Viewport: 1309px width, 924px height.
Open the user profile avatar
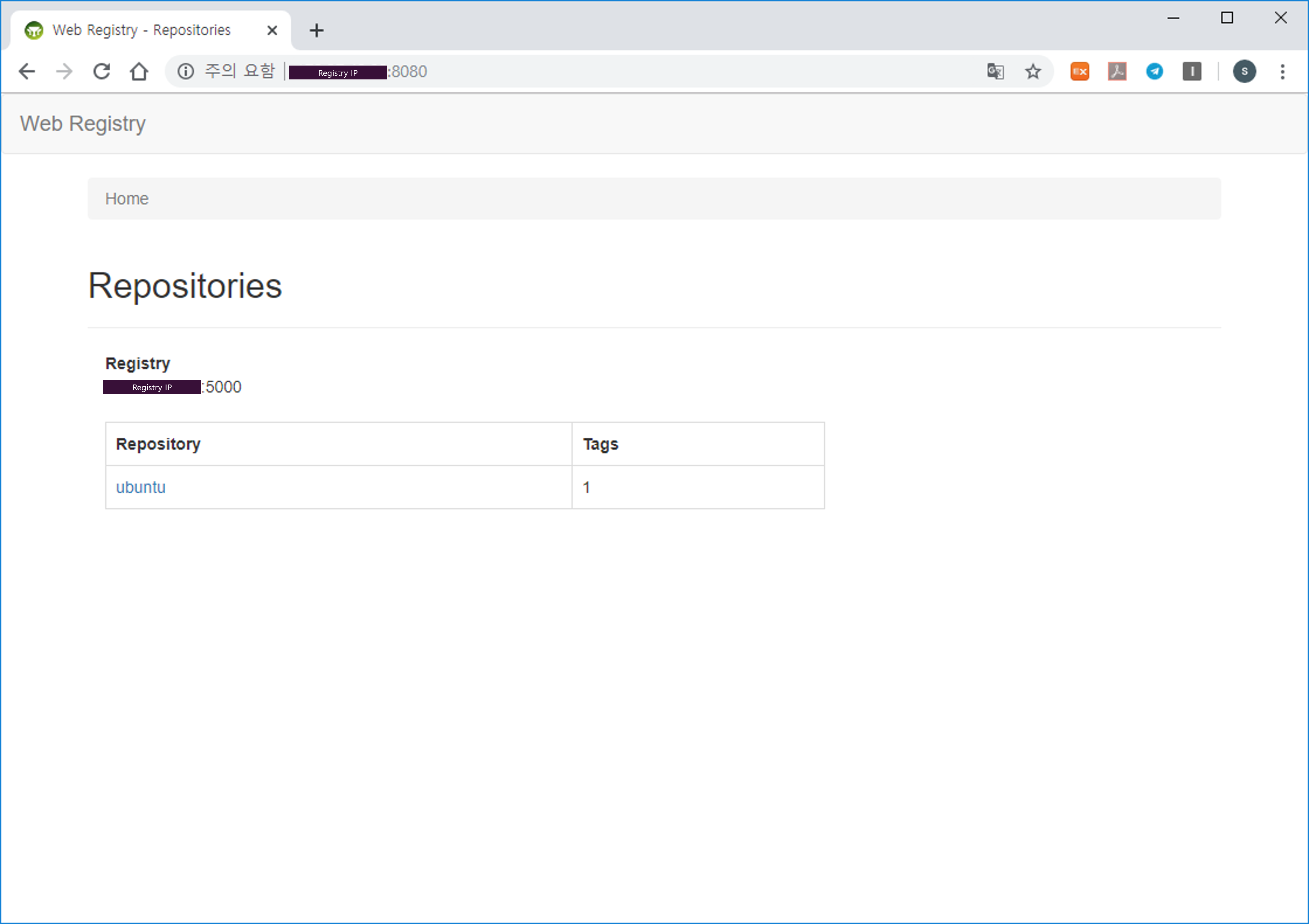[x=1244, y=71]
